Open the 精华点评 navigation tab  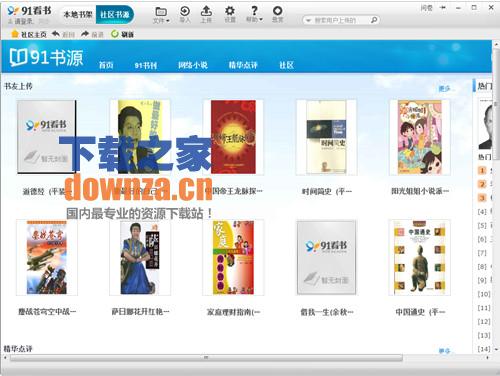pos(243,65)
